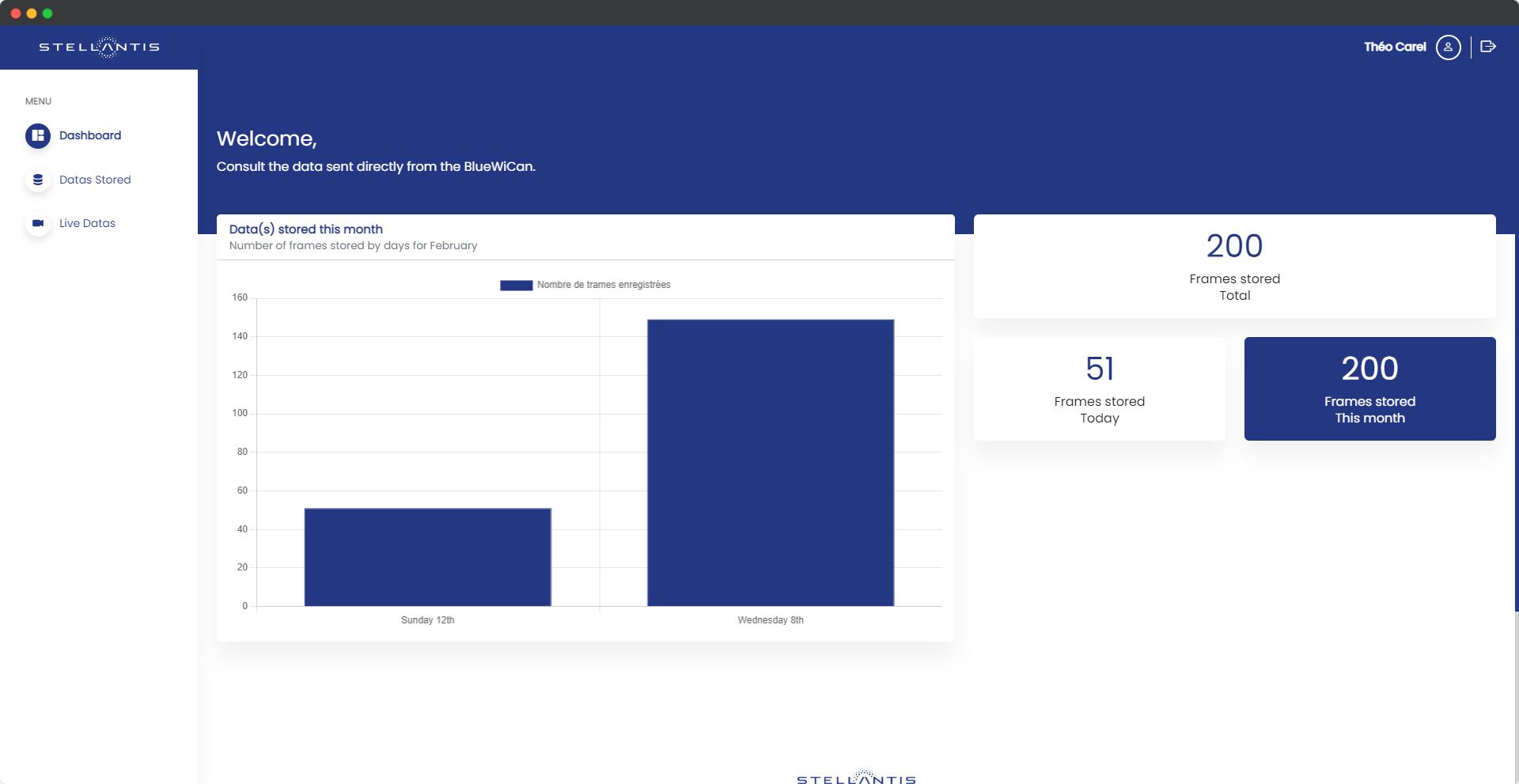Click the Stellantis logo in header
The height and width of the screenshot is (784, 1519).
[x=100, y=47]
